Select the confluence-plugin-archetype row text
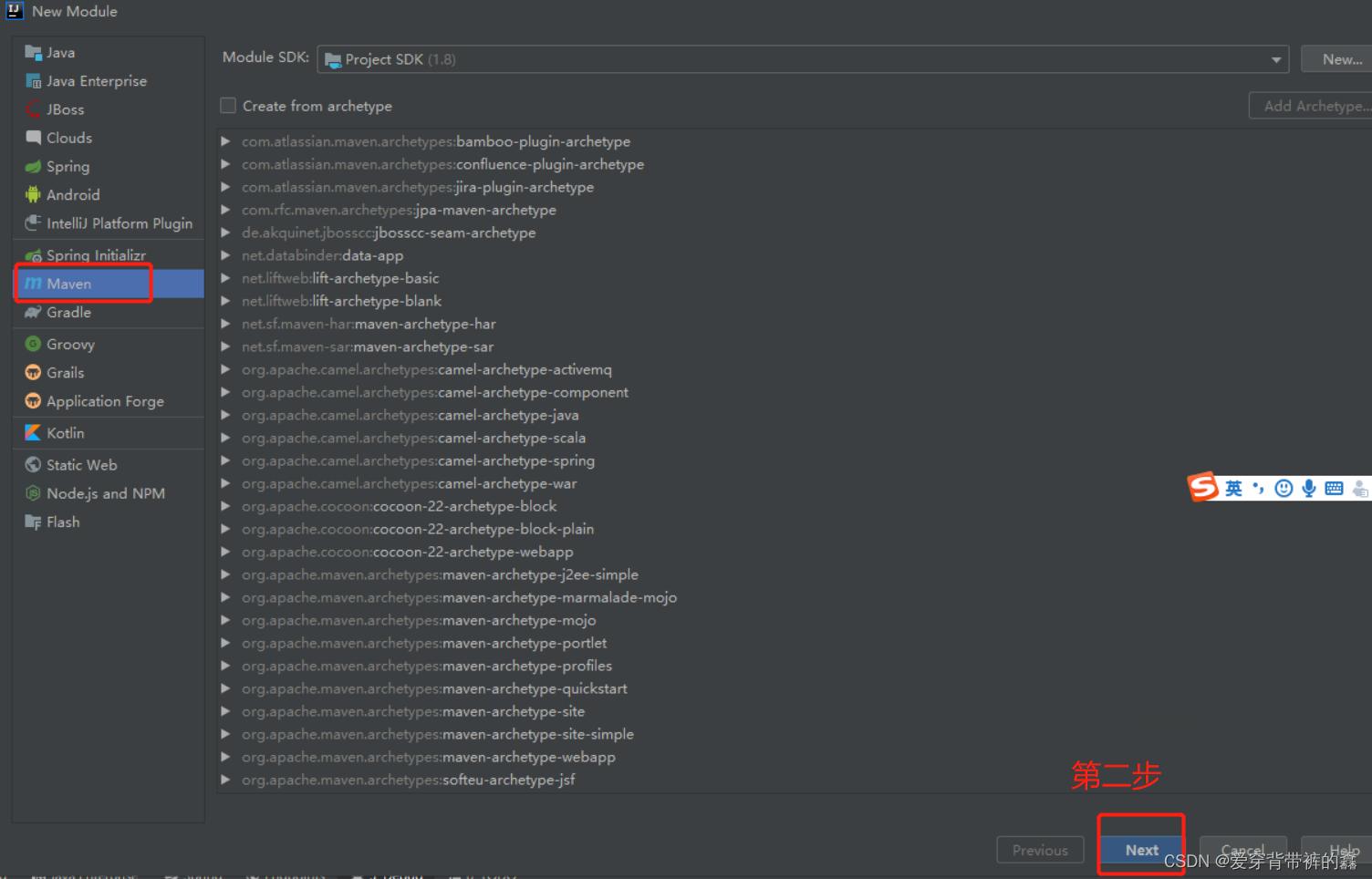The height and width of the screenshot is (879, 1372). (442, 164)
